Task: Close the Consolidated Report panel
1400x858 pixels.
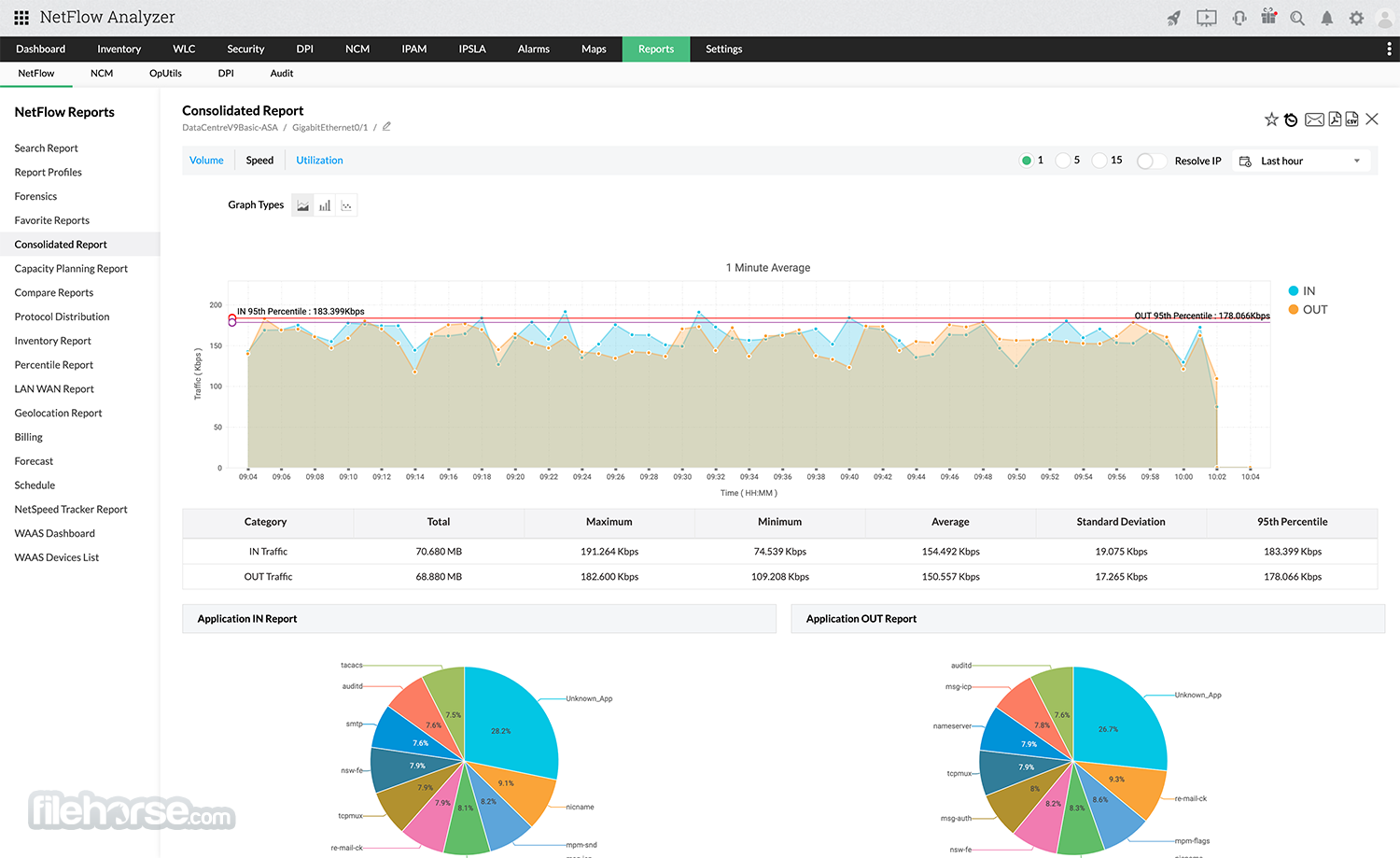Action: [x=1372, y=119]
